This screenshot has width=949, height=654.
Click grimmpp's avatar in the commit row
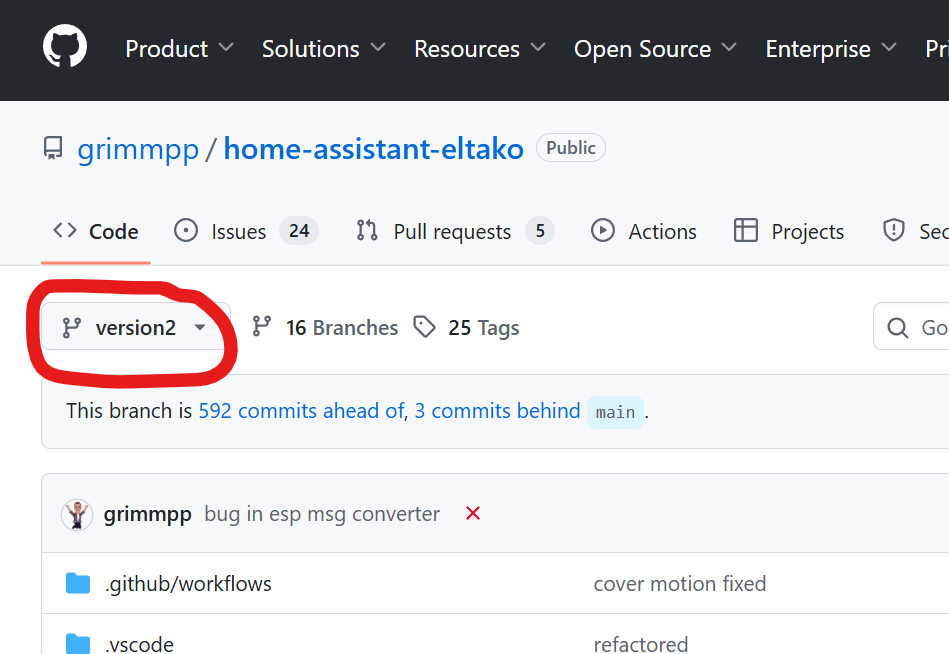coord(77,514)
